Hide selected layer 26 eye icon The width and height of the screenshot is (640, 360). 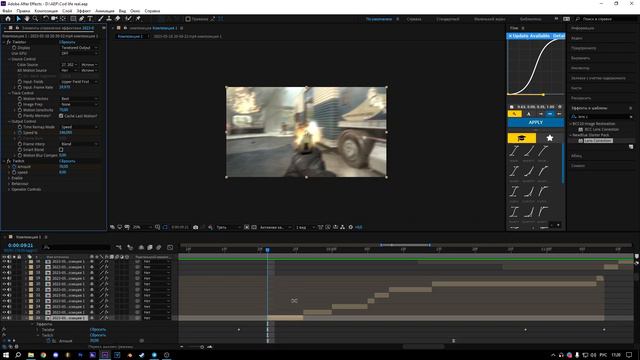(4, 318)
